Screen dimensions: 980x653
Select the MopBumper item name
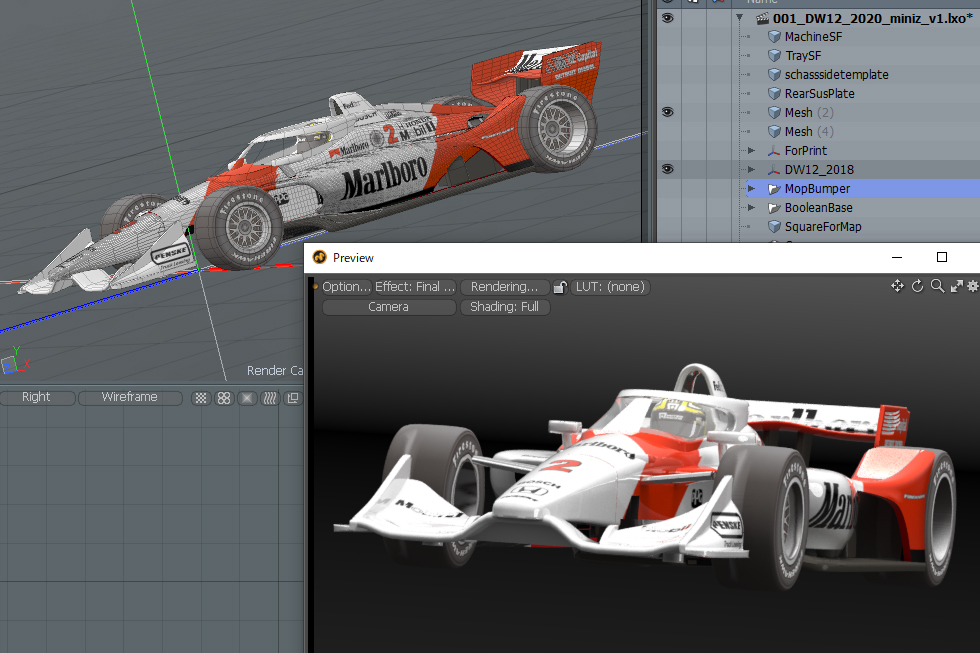tap(818, 189)
